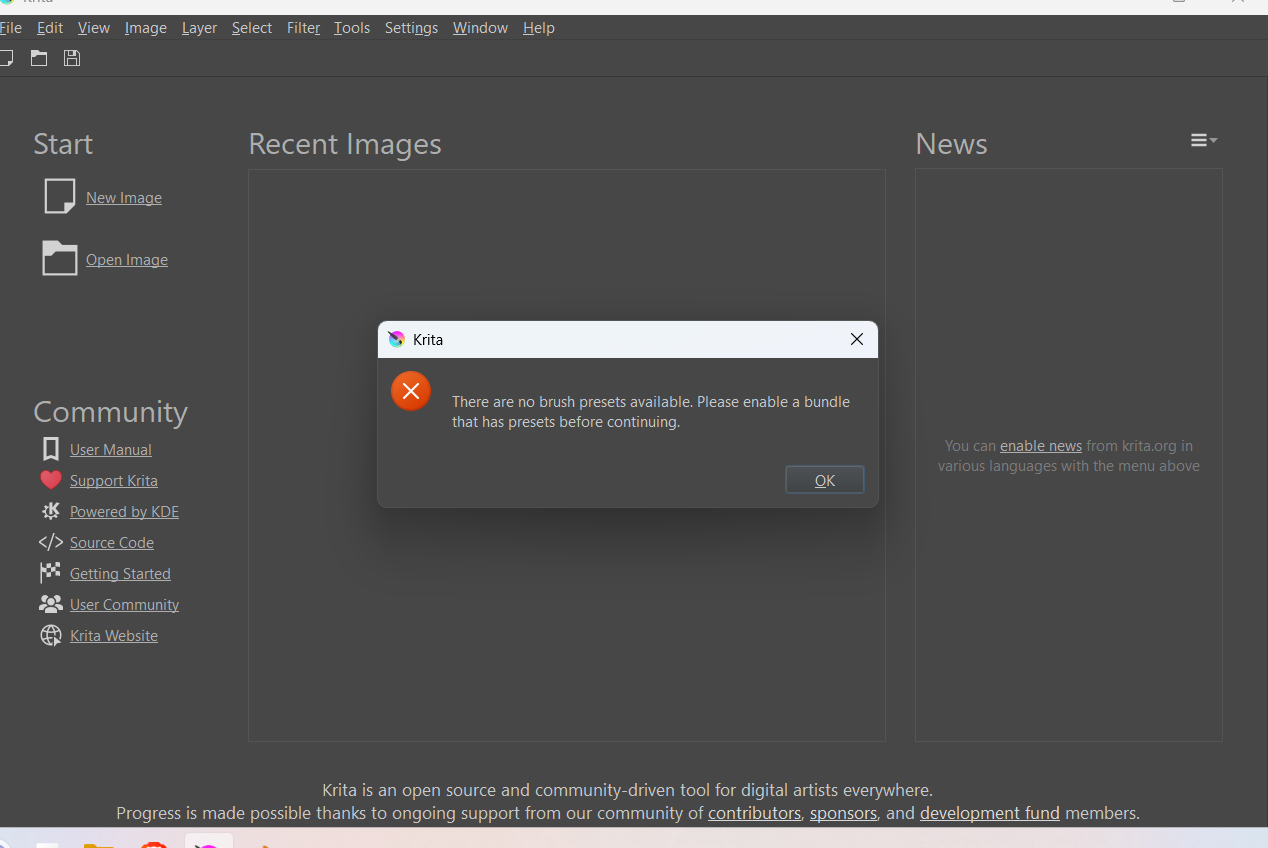The width and height of the screenshot is (1268, 848).
Task: Click the Community heading
Action: 110,412
